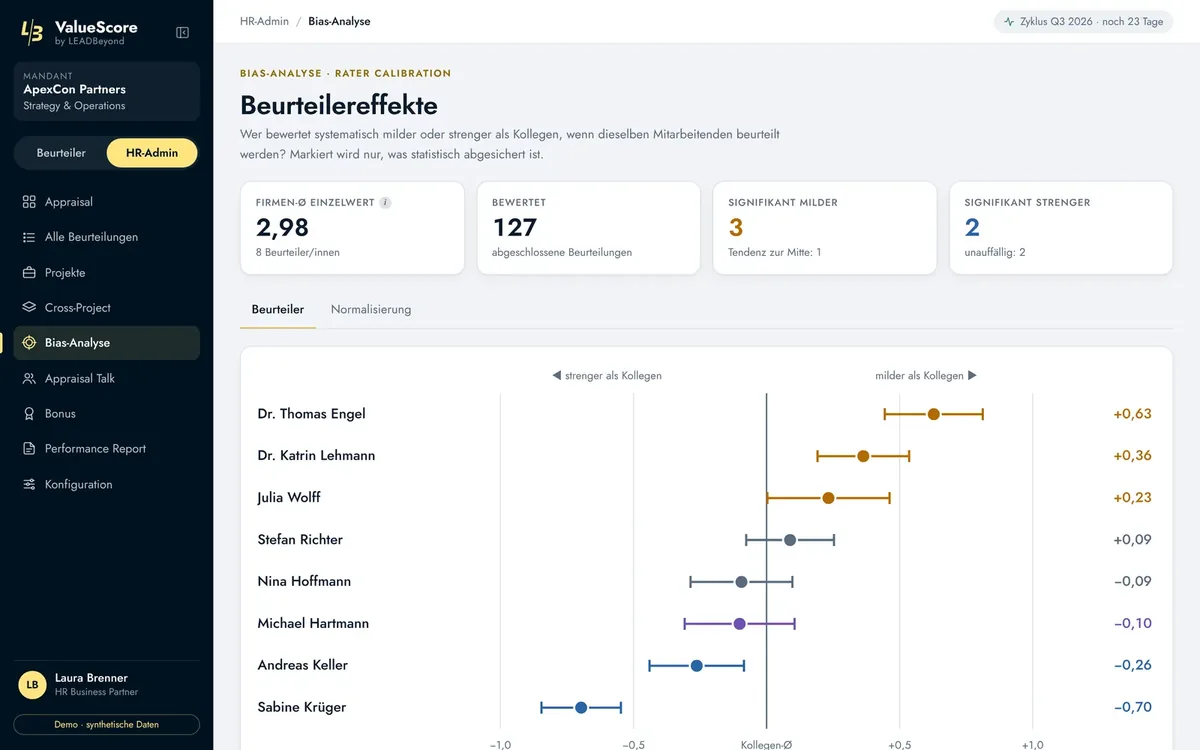Switch to the Normalisierung tab
Screen dimensions: 1200x750
tap(371, 310)
